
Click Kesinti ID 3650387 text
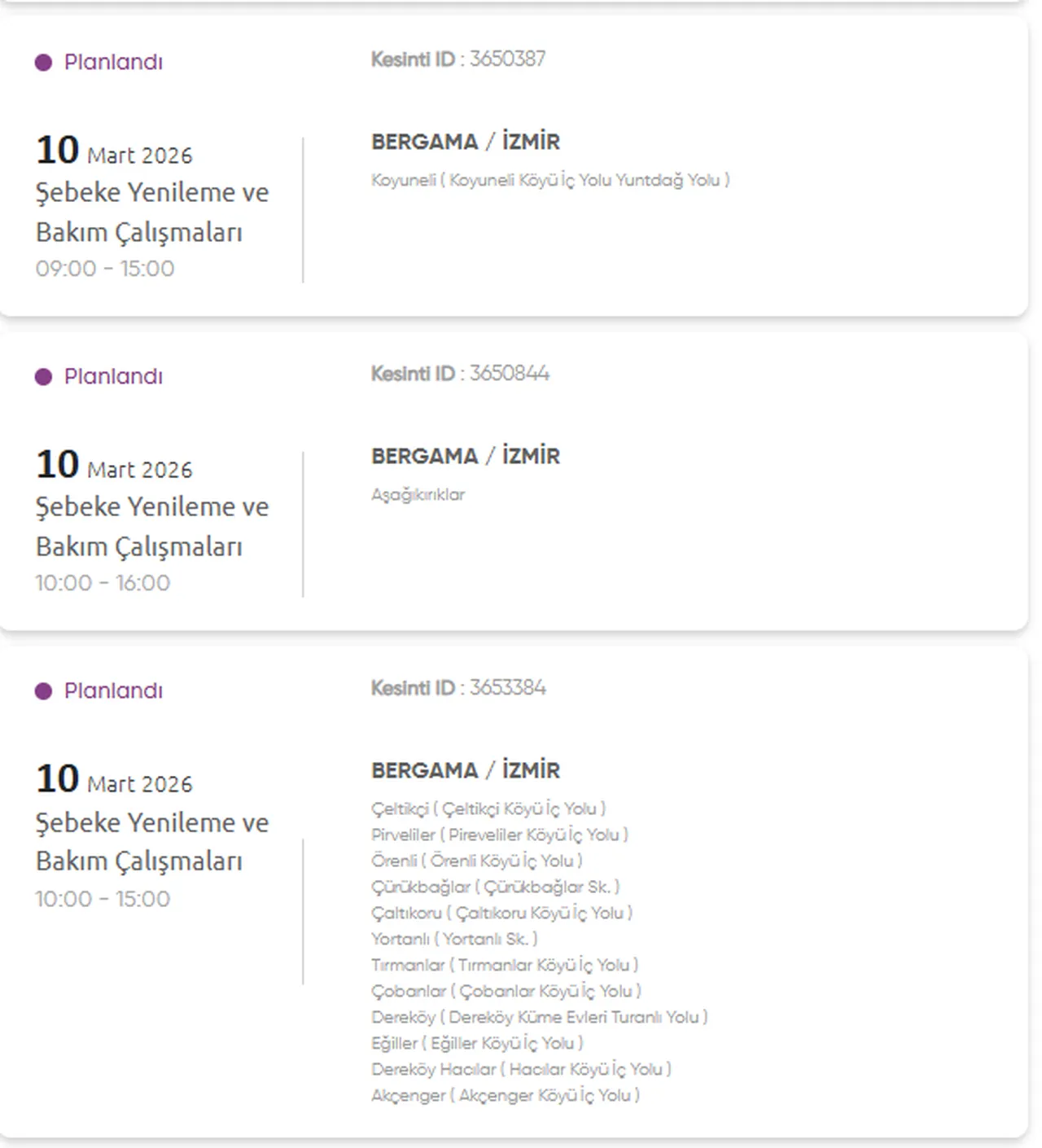coord(458,59)
